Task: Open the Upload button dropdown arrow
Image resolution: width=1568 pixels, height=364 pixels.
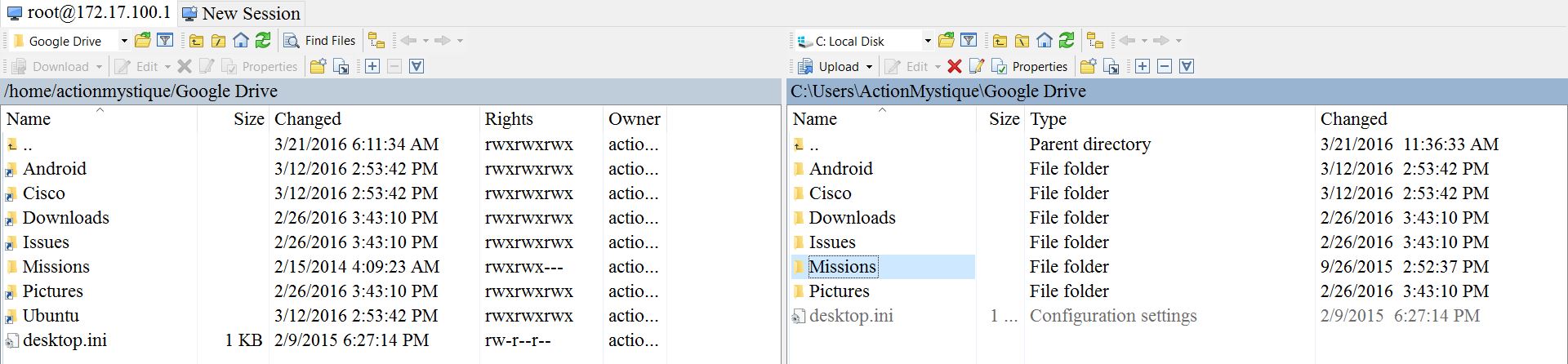Action: [x=869, y=67]
